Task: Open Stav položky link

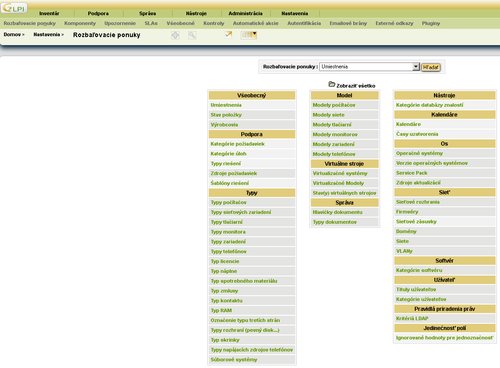Action: point(226,115)
